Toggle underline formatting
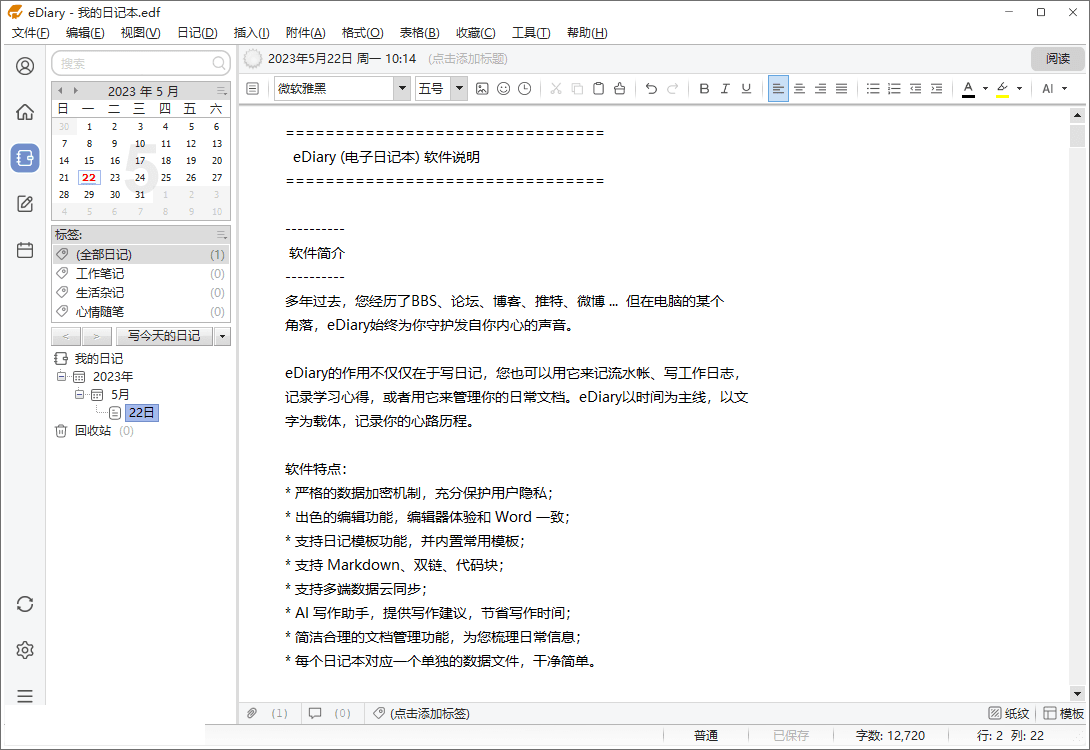1090x750 pixels. click(x=745, y=88)
